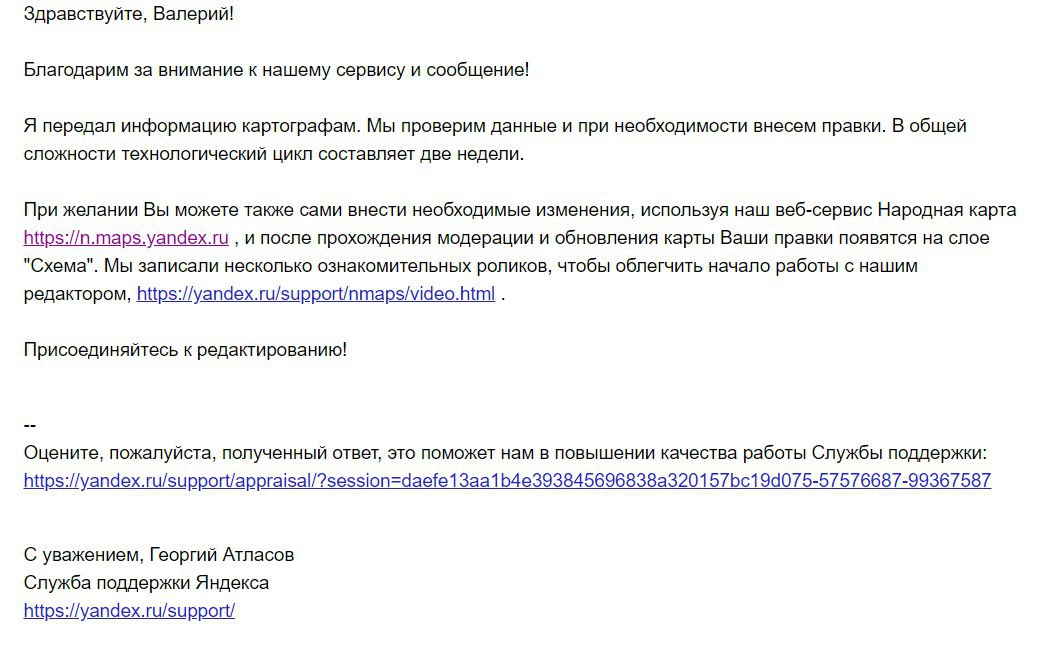Click the words "Народная карта"
The height and width of the screenshot is (654, 1044).
[947, 210]
